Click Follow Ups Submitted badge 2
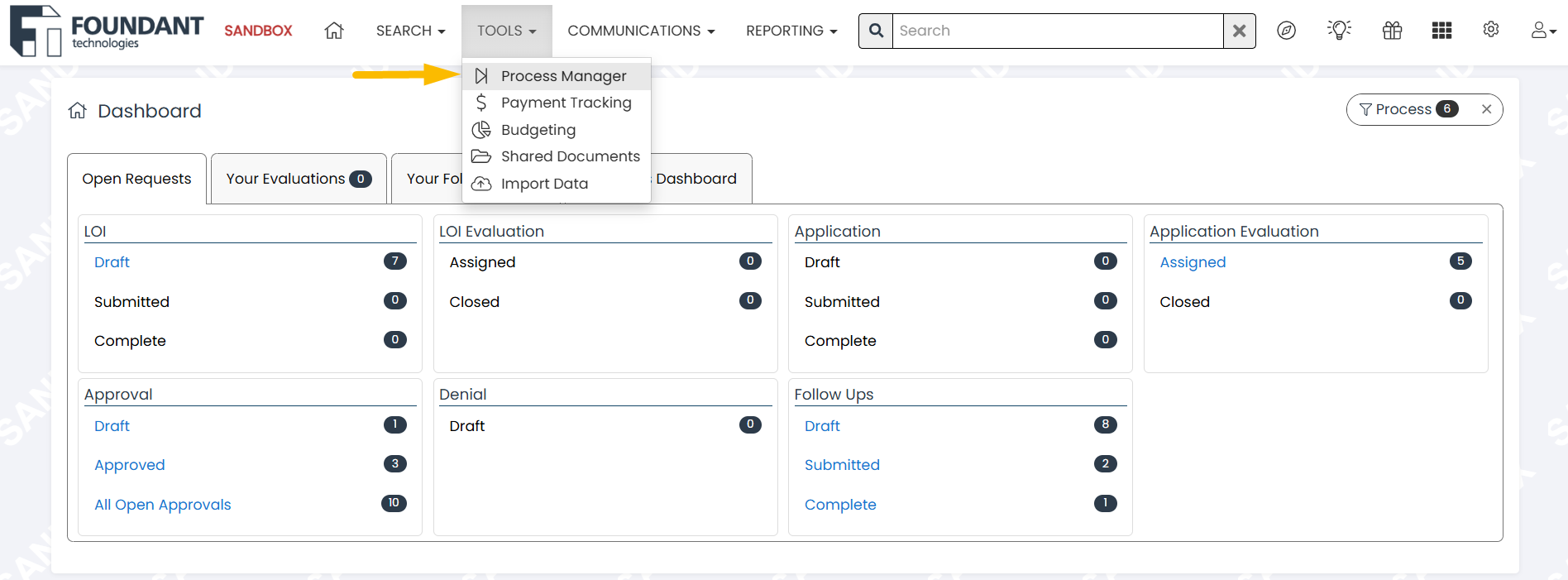The image size is (1568, 580). pyautogui.click(x=1106, y=464)
